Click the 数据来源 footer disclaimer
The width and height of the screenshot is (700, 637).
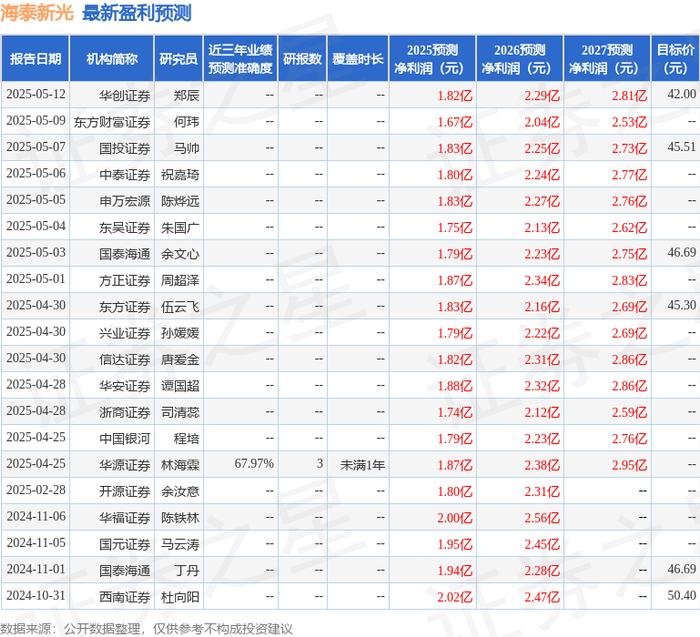point(146,629)
